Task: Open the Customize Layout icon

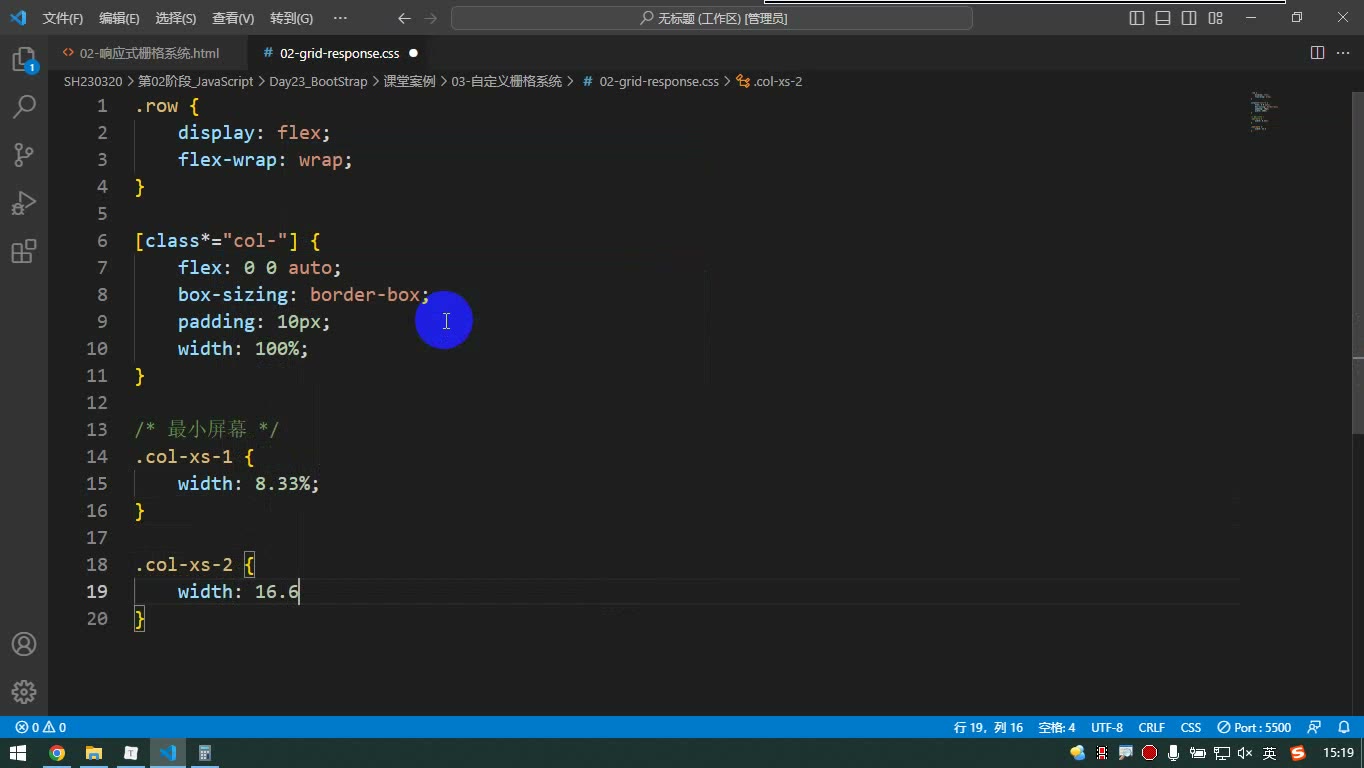Action: click(x=1216, y=18)
